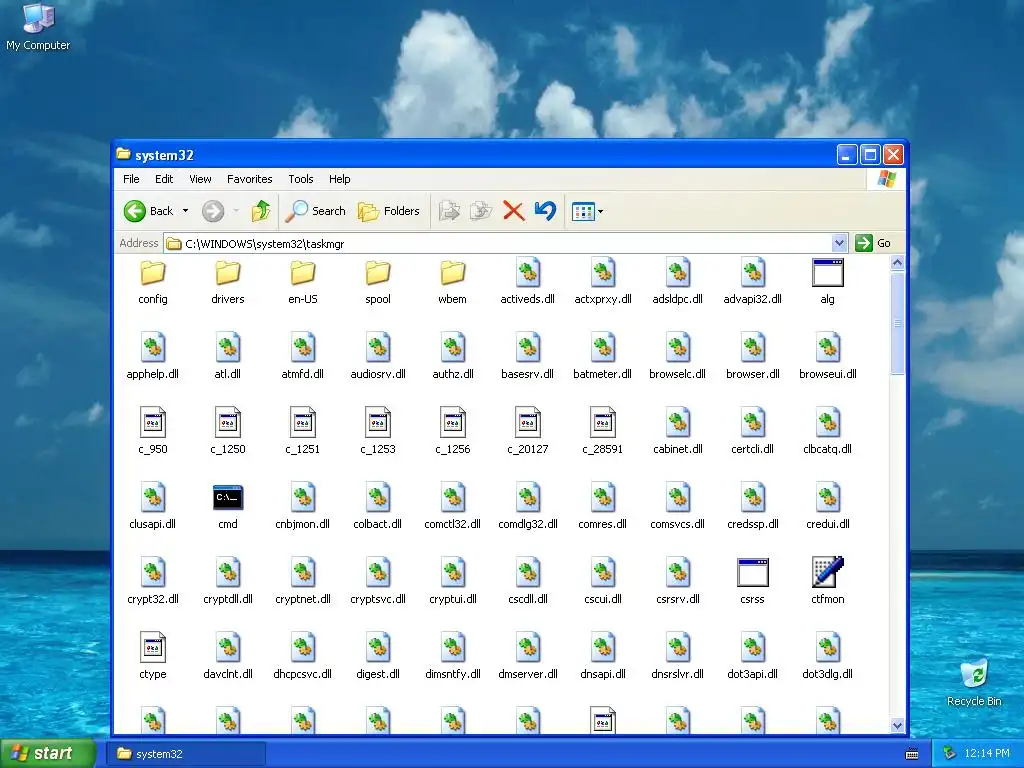
Task: Select the cmd command prompt icon
Action: tap(228, 507)
